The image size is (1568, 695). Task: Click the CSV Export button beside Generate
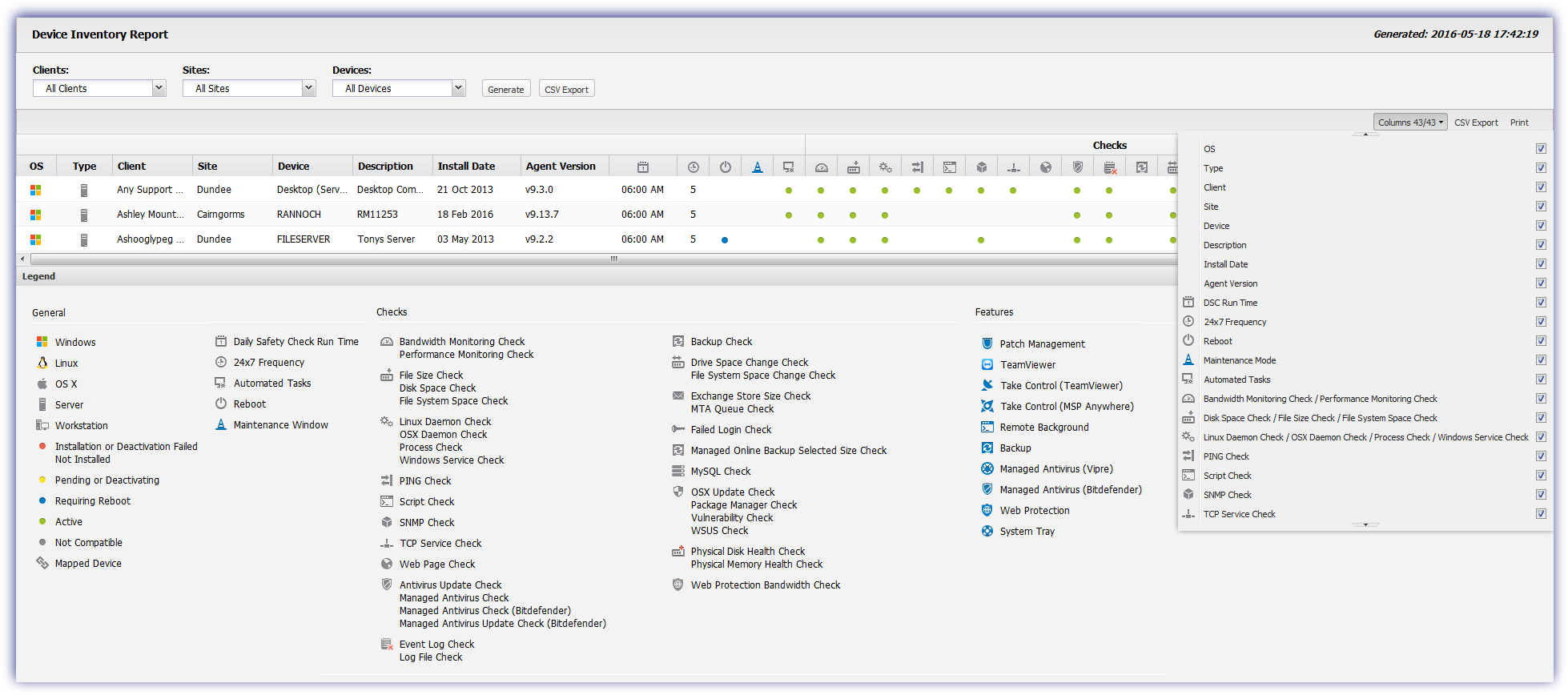point(566,90)
